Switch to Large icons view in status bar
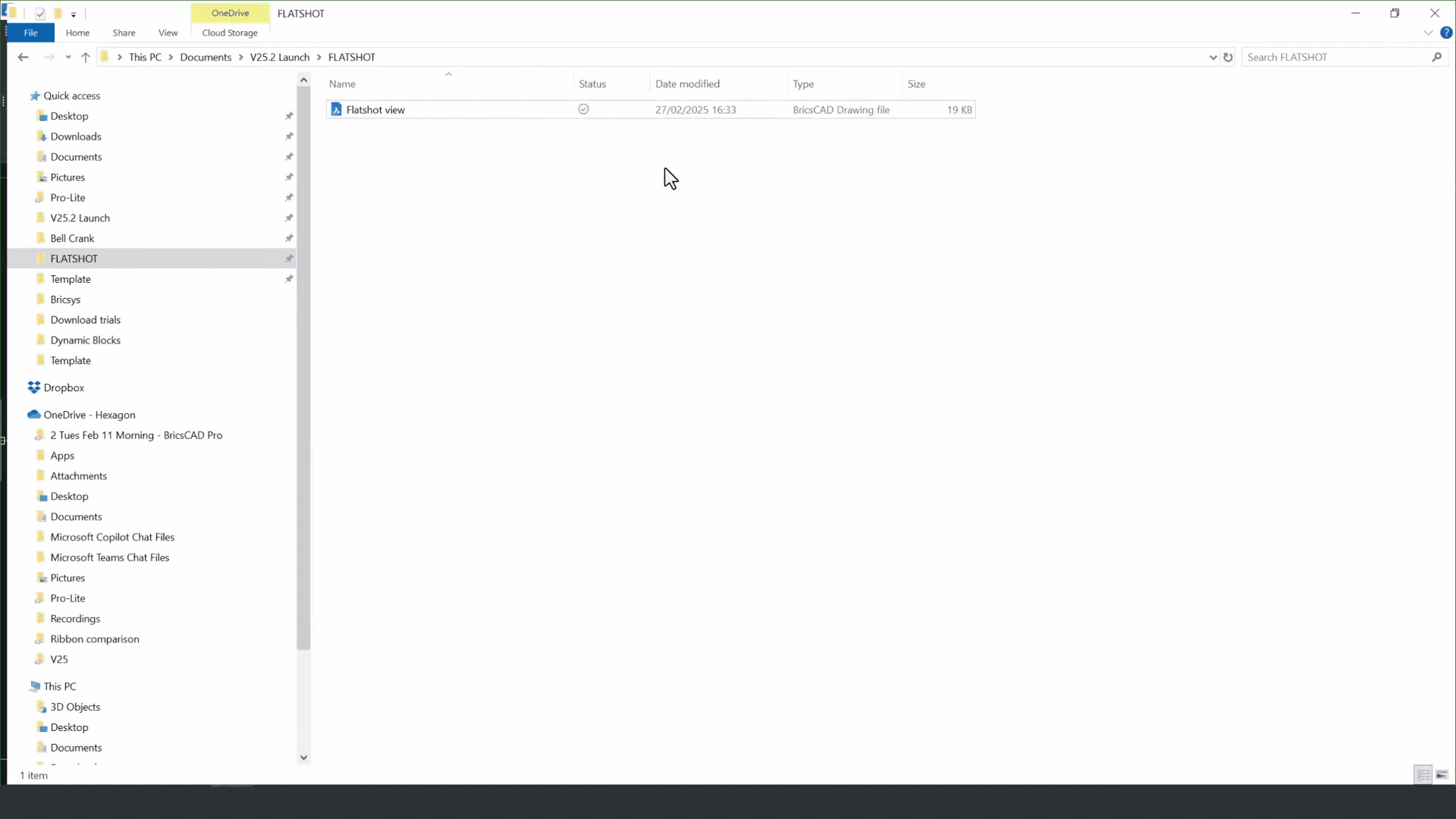 click(1442, 774)
